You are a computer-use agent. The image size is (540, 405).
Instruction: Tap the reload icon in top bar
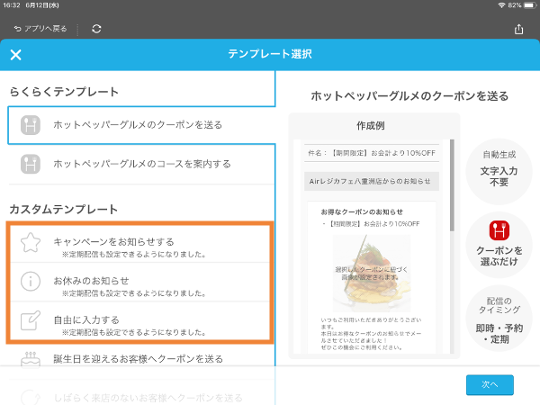pos(96,29)
